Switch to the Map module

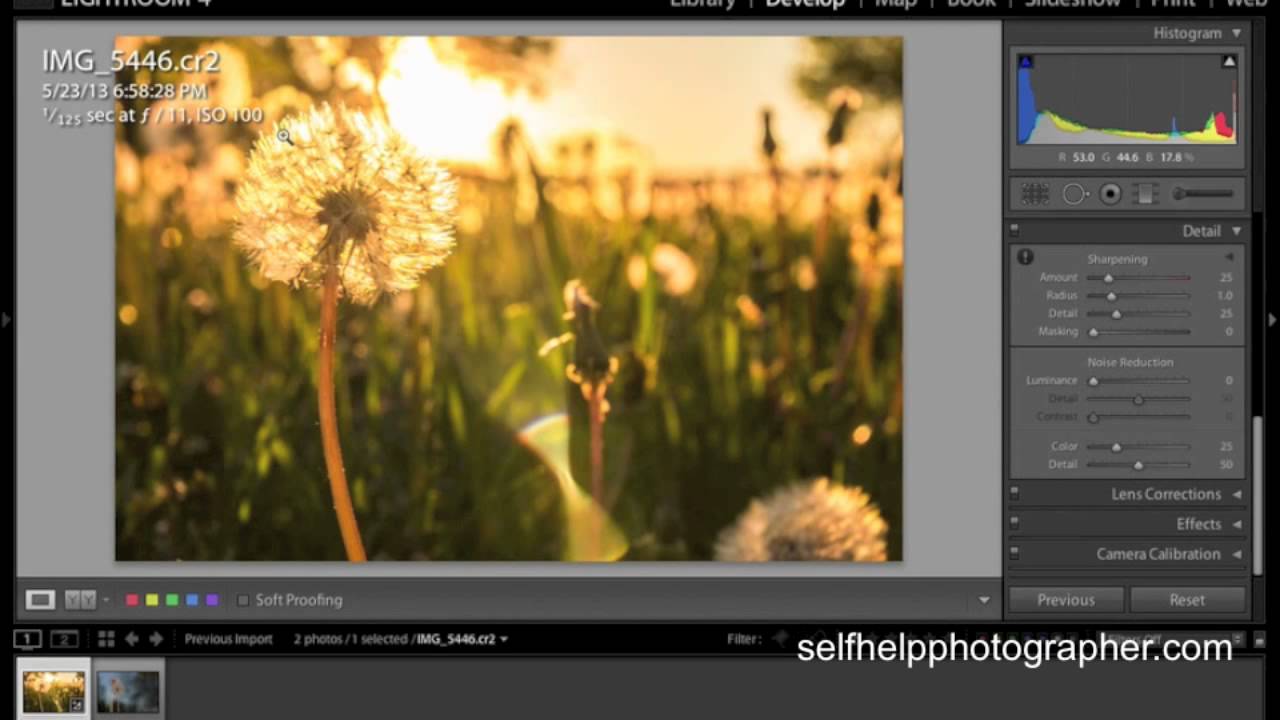click(x=896, y=4)
